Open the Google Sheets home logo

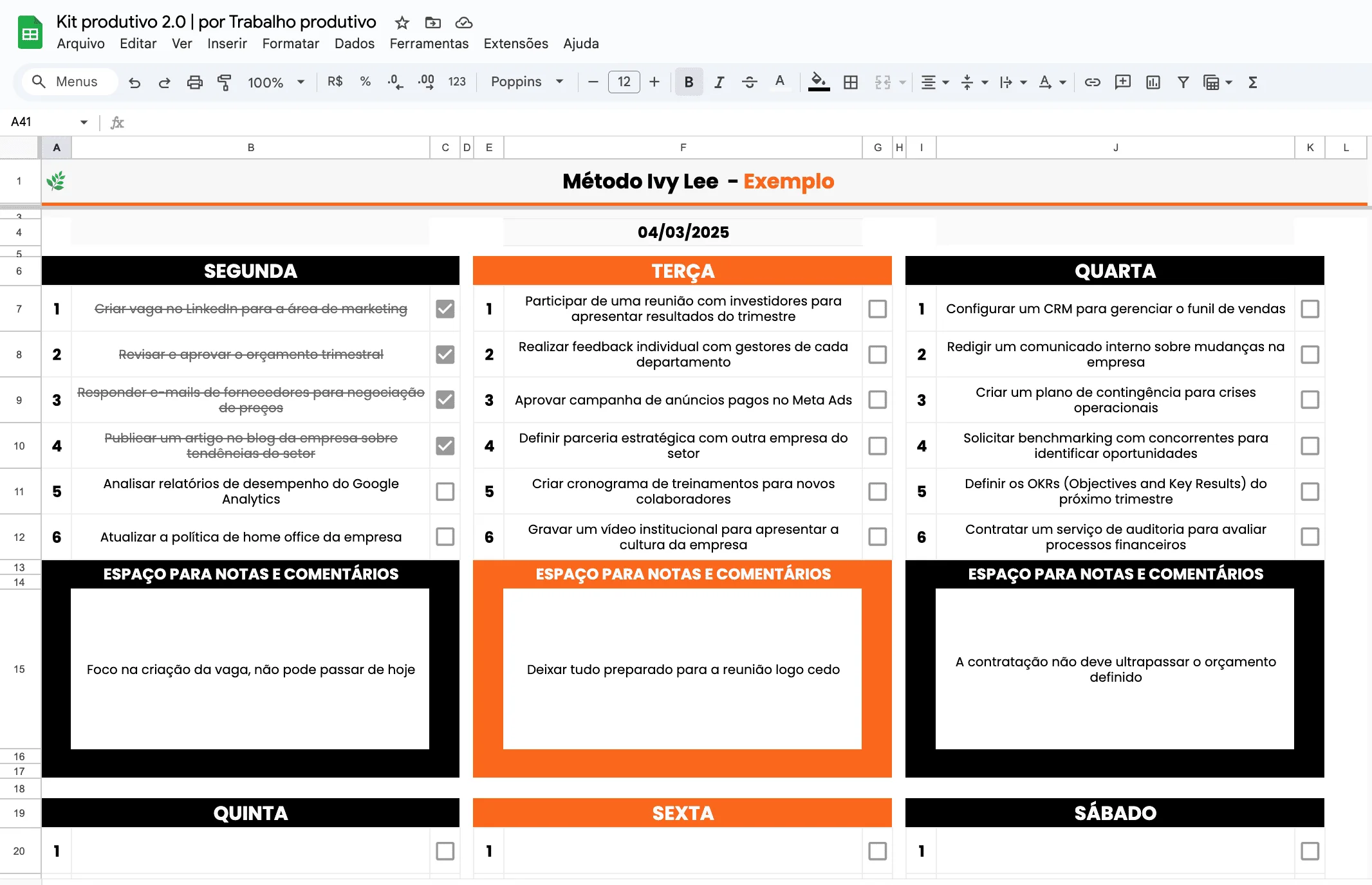[x=30, y=33]
